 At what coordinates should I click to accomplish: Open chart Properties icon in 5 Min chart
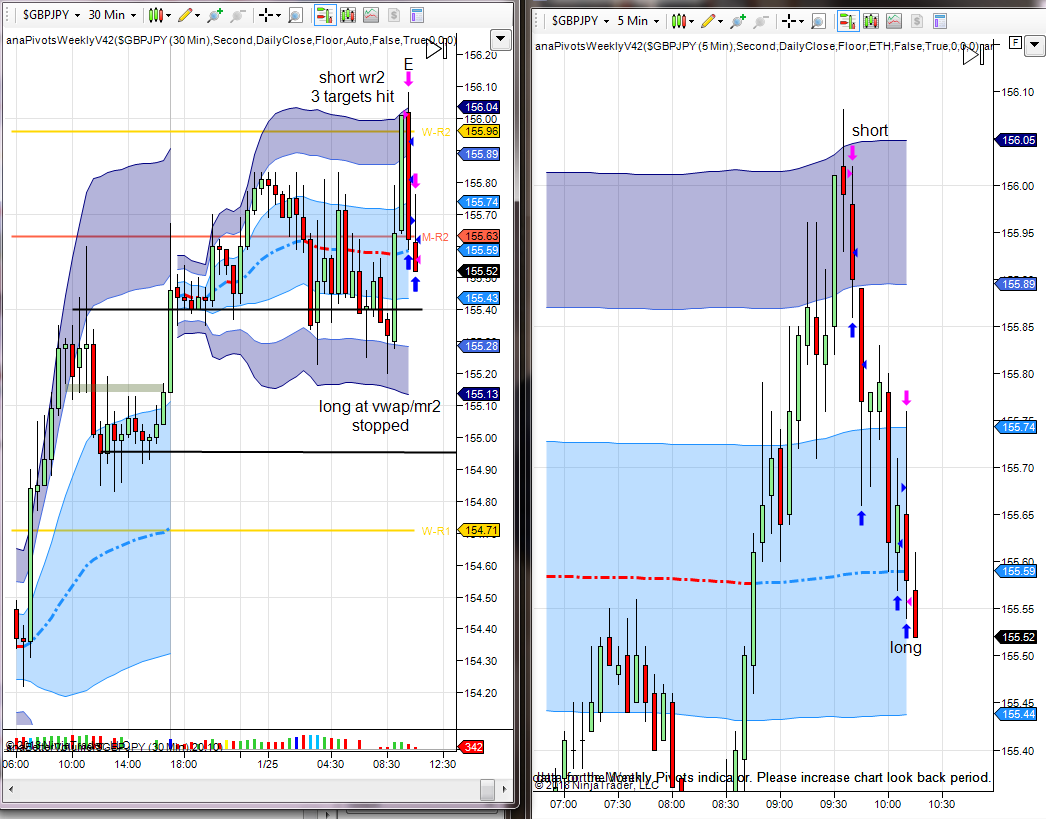tap(940, 21)
